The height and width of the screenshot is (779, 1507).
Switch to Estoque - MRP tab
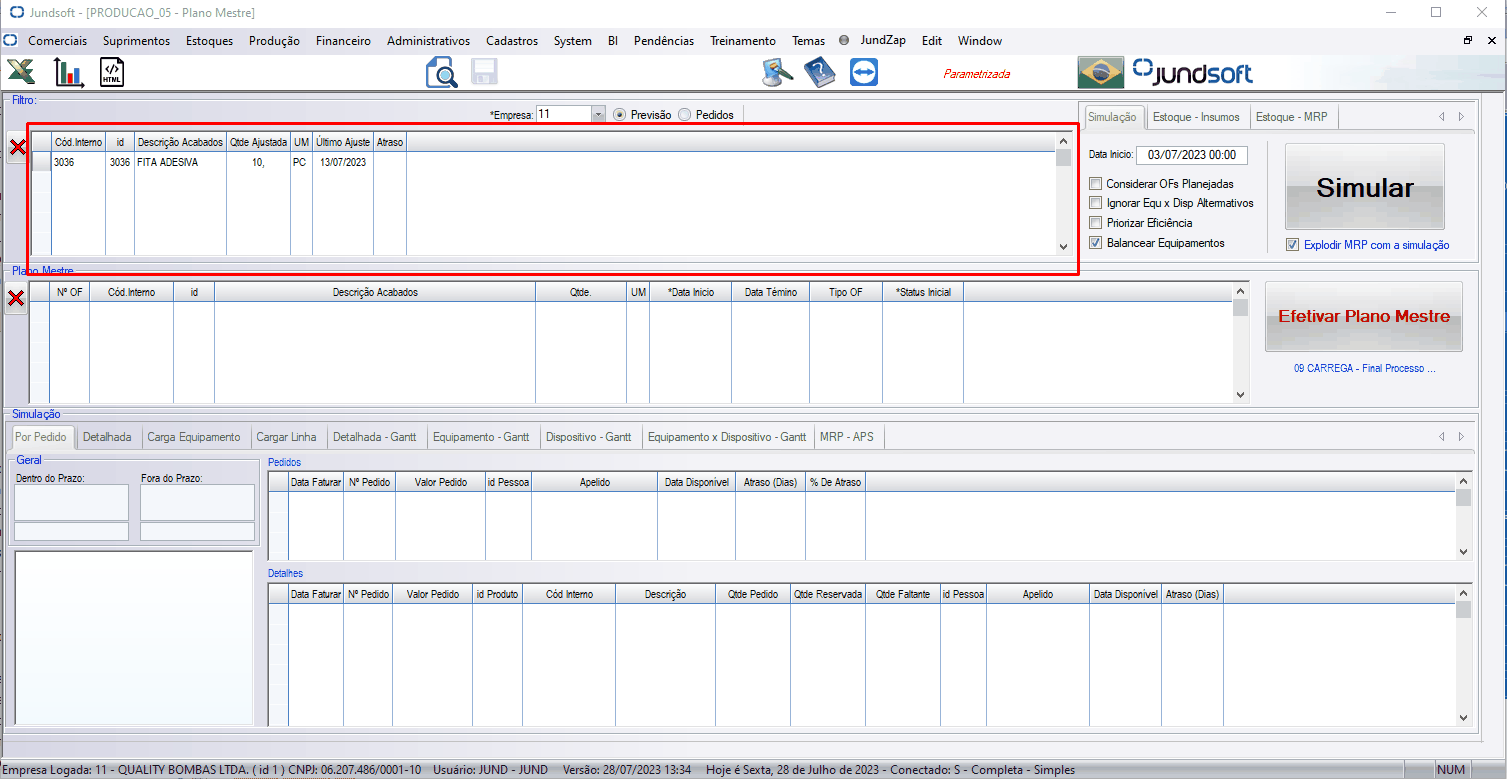pyautogui.click(x=1291, y=117)
